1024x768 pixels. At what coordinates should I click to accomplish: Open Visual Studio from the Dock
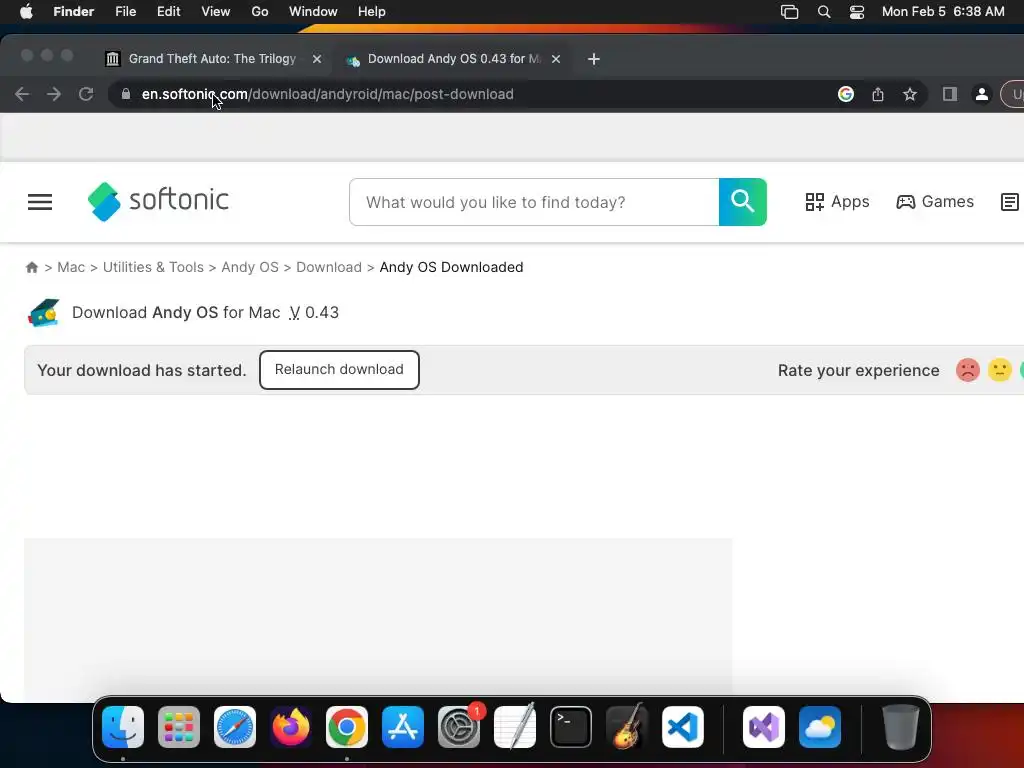[764, 727]
